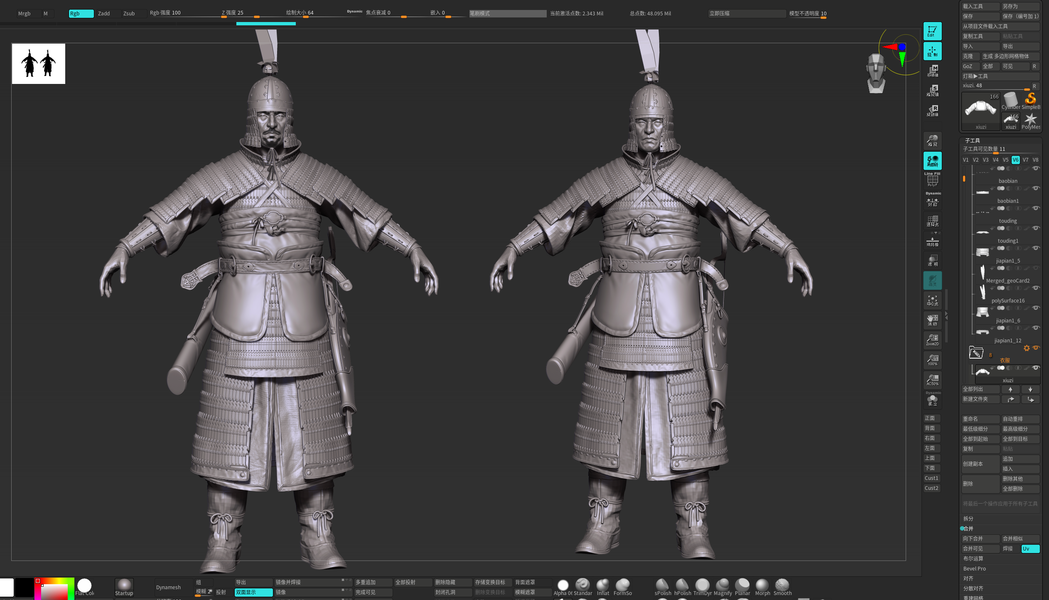Click the 载入工具 (Load Tool) button
Screen dimensions: 1049x600
[980, 7]
